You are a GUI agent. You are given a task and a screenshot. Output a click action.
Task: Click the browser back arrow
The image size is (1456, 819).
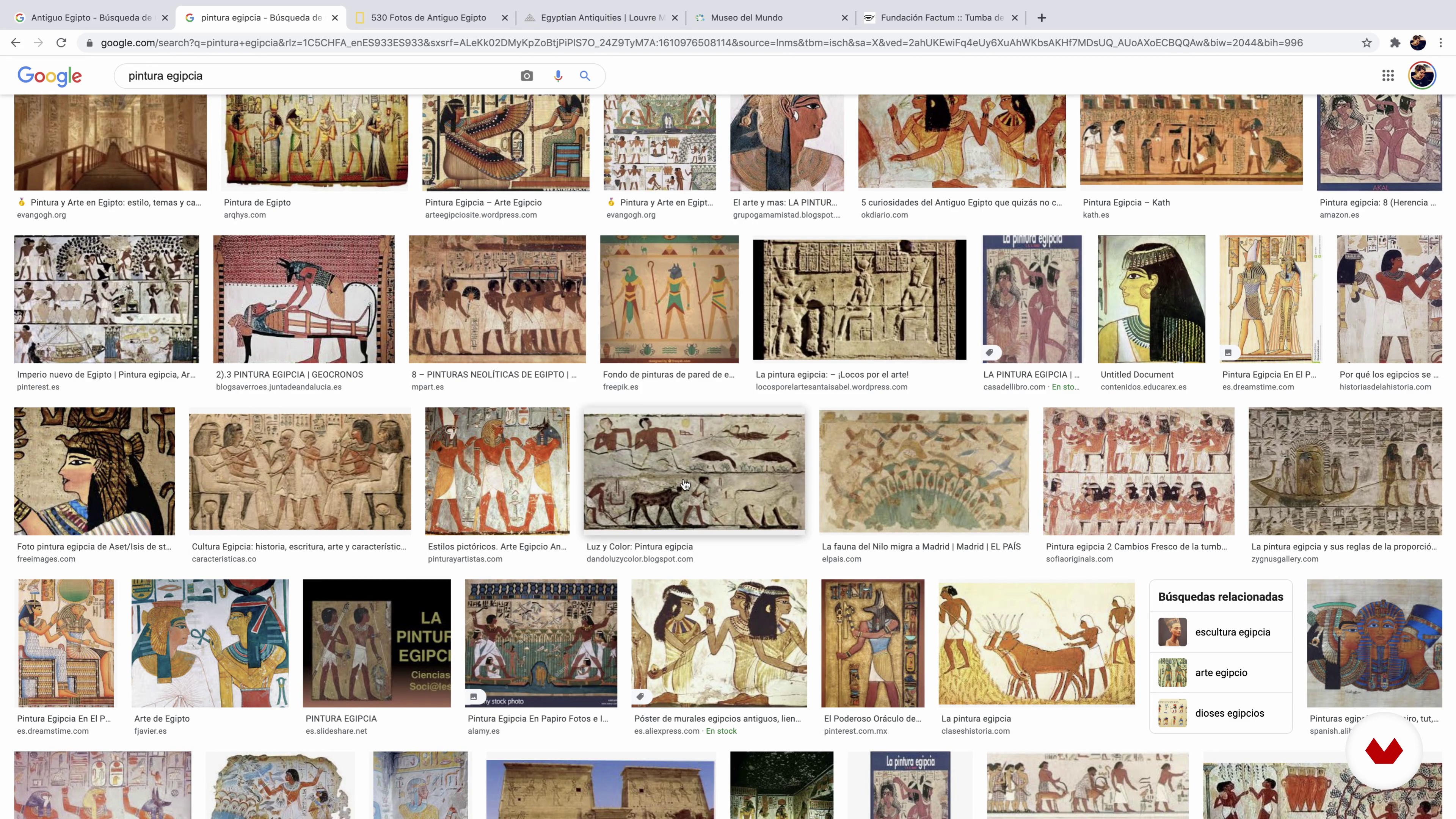point(15,43)
